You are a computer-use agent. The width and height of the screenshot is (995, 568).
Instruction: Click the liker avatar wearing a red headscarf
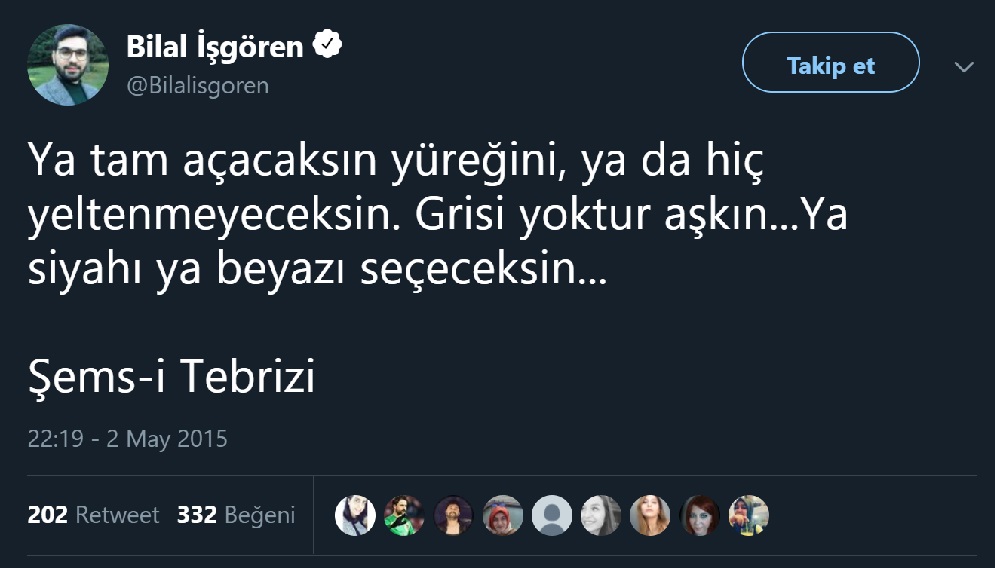[503, 515]
